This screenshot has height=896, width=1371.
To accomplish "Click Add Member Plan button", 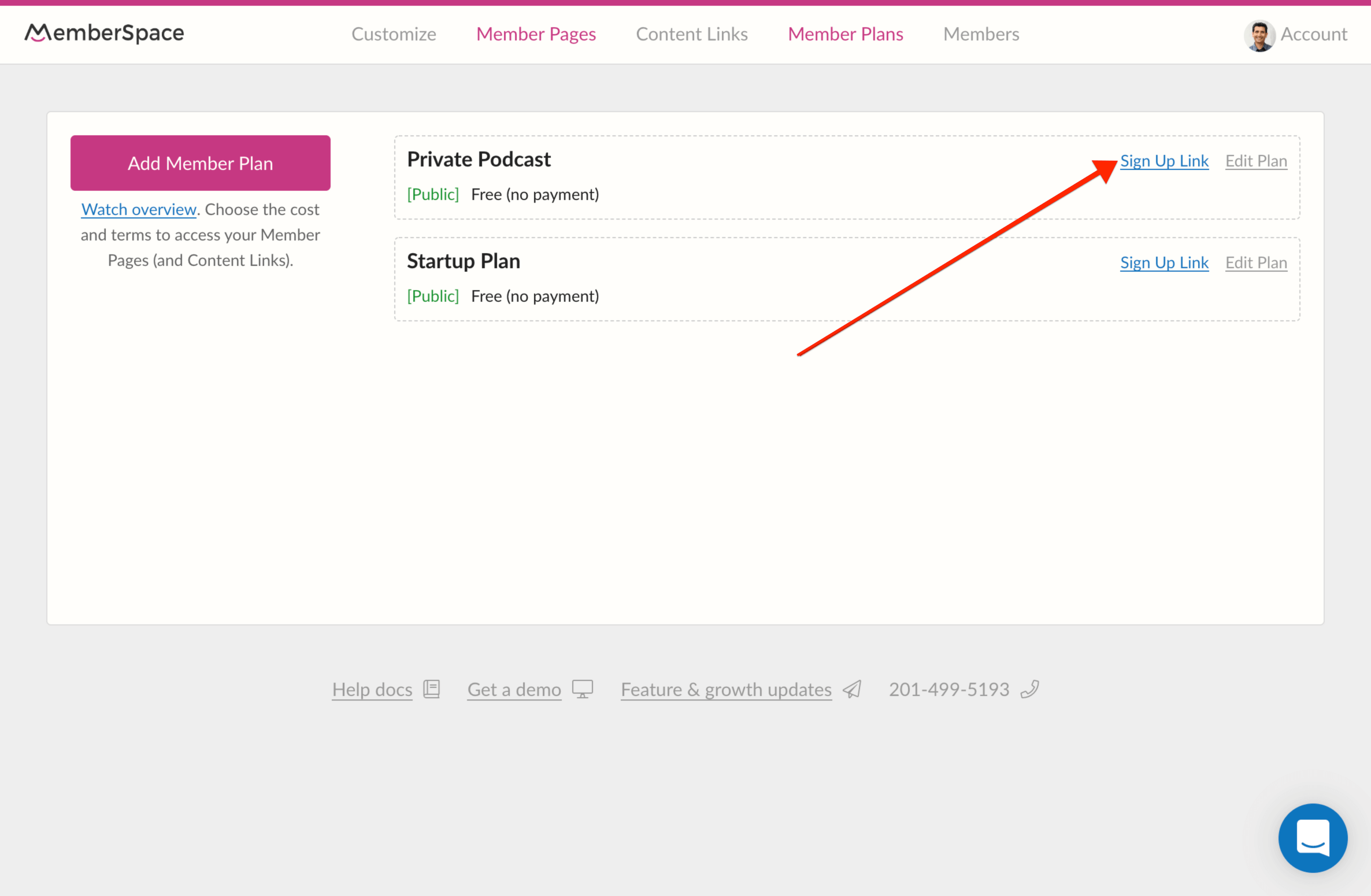I will (201, 163).
